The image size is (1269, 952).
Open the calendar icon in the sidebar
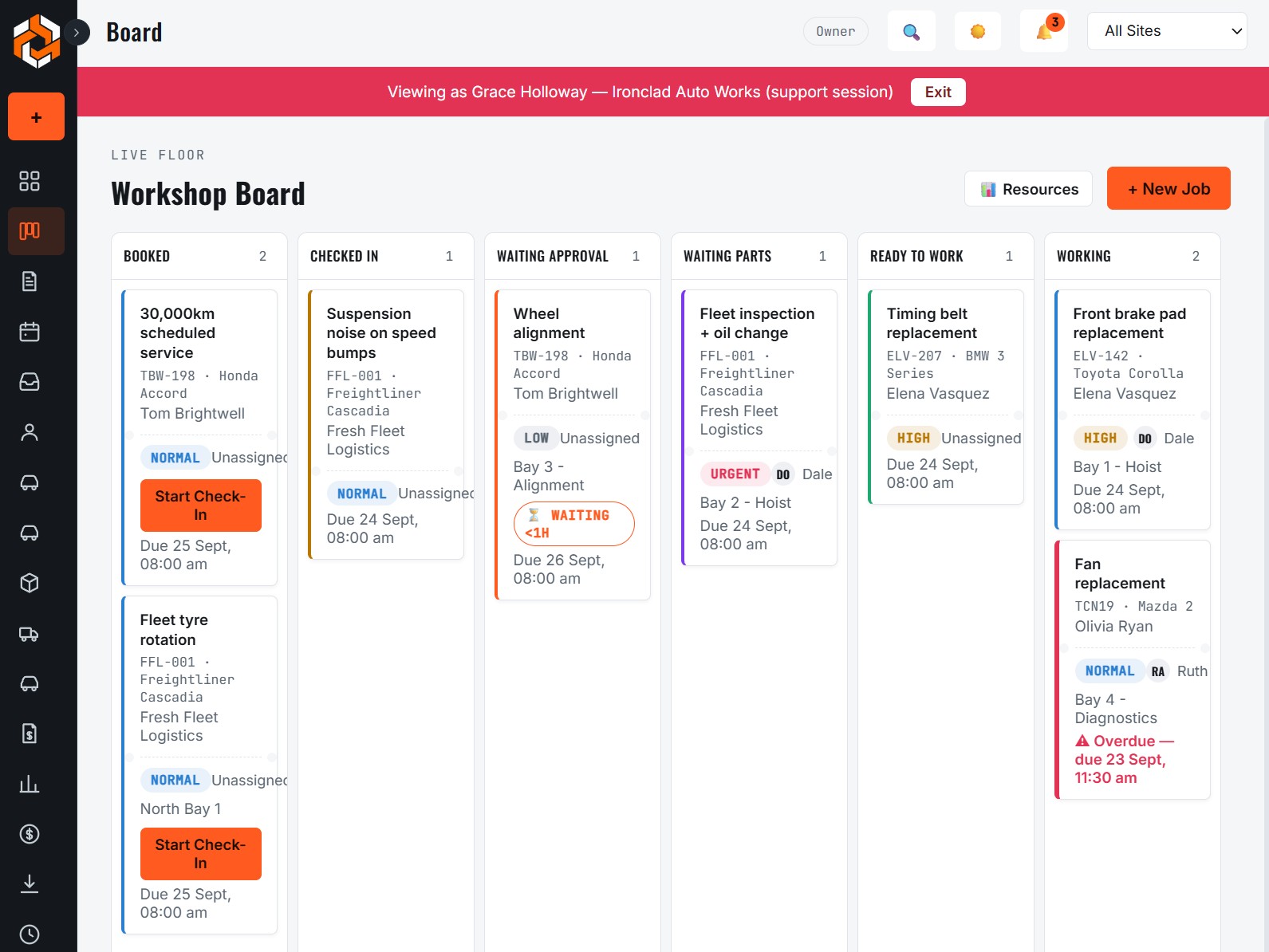[x=30, y=332]
